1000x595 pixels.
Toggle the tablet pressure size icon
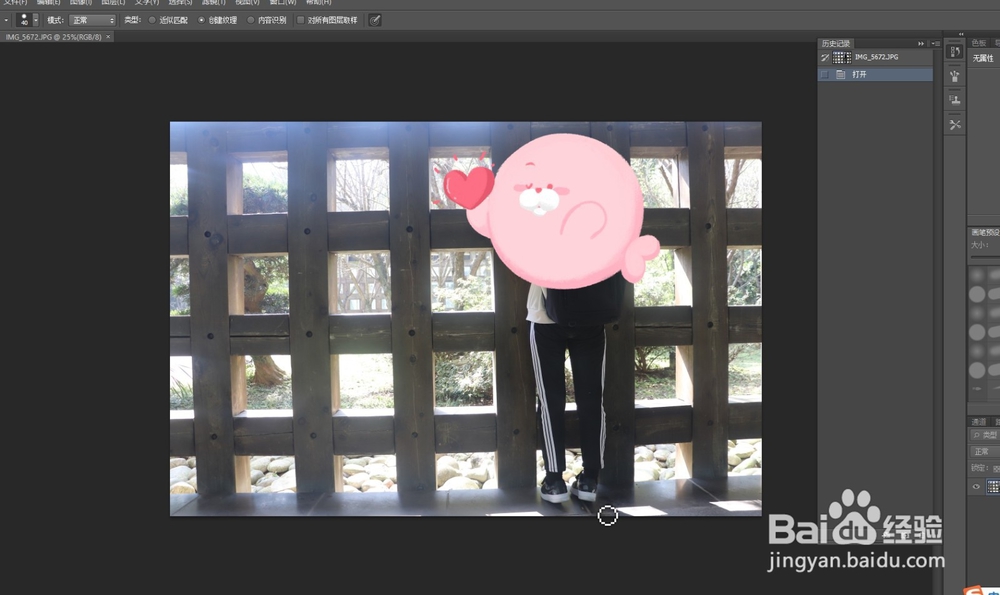pyautogui.click(x=375, y=20)
